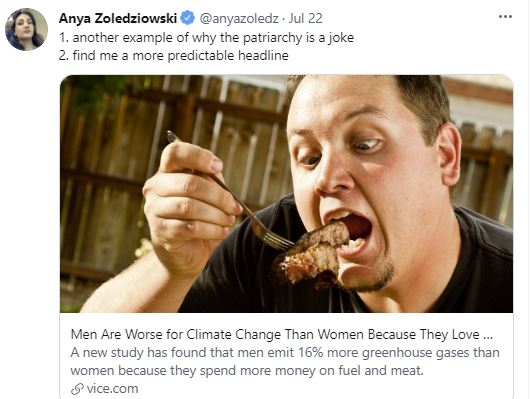Open the vice.com source link

pos(112,389)
